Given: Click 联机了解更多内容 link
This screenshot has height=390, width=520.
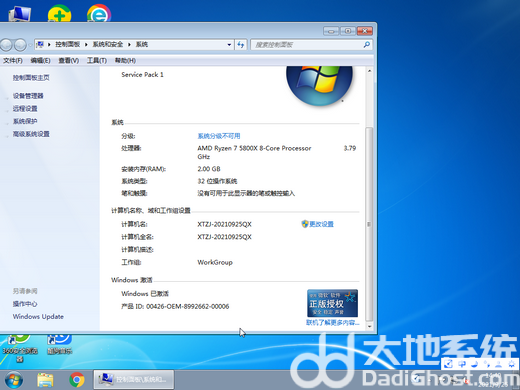Looking at the screenshot, I should [333, 323].
